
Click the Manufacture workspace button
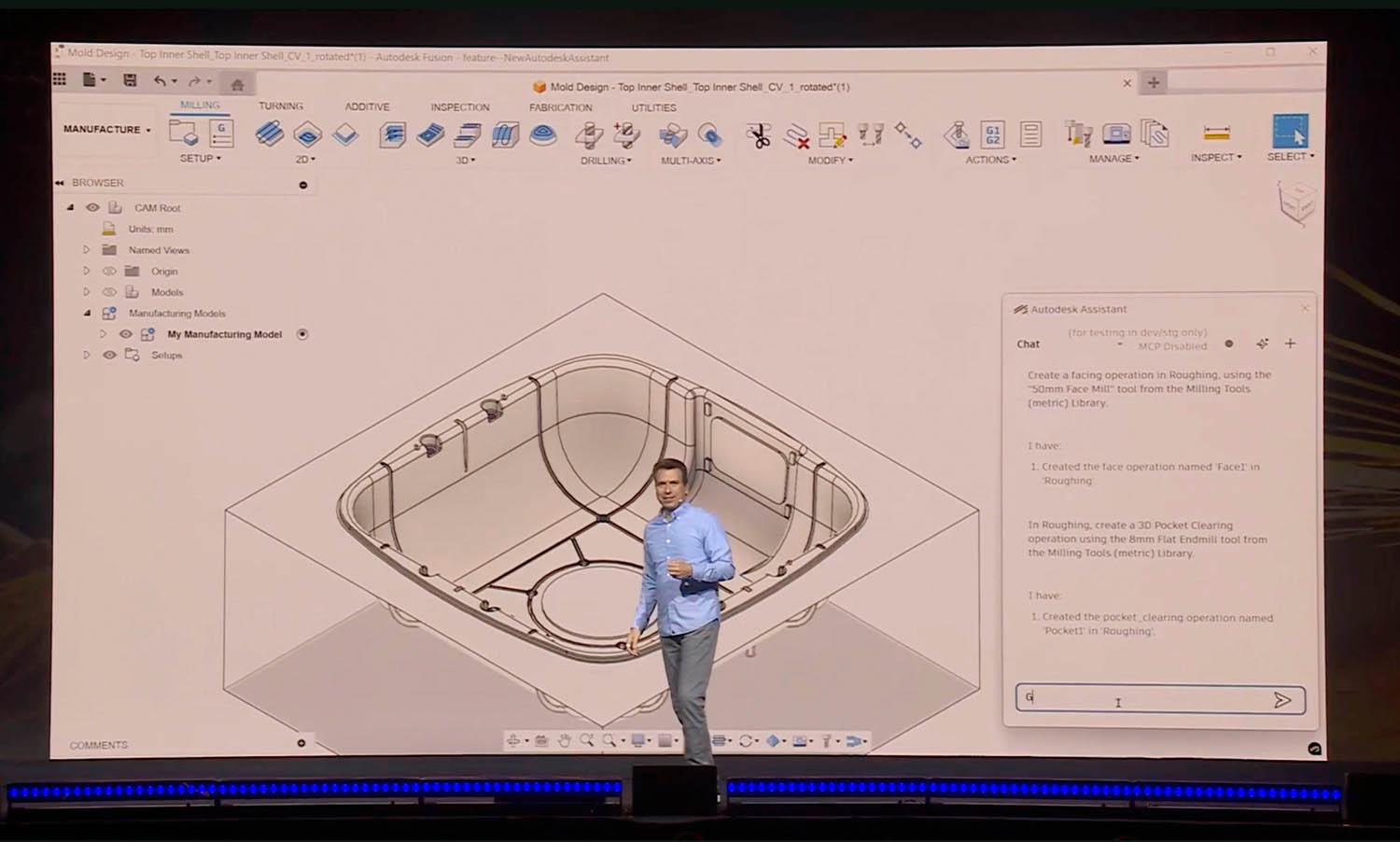click(x=103, y=130)
